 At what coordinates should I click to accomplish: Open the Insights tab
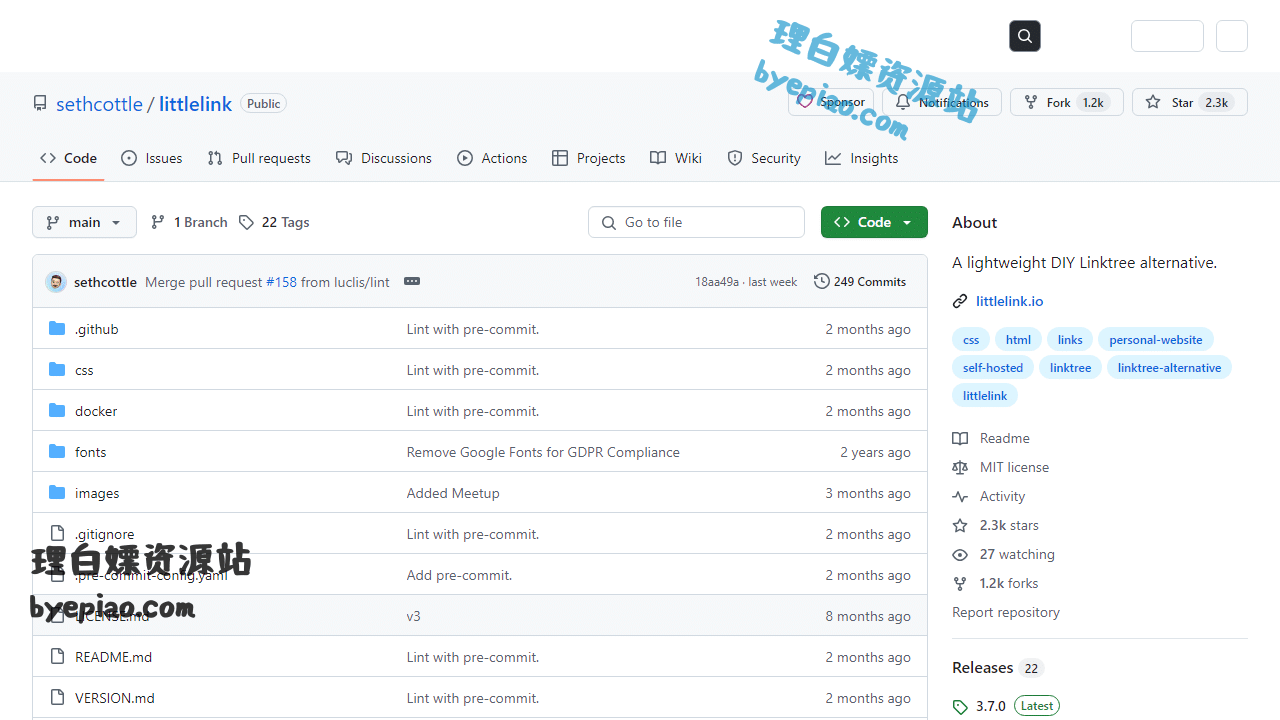pos(862,158)
